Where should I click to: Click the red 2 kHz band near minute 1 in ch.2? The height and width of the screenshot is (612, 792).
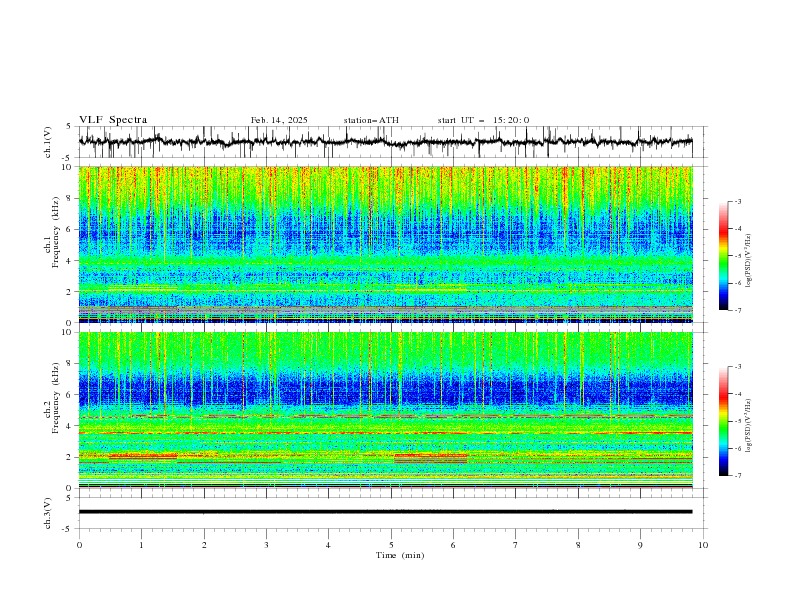143,456
